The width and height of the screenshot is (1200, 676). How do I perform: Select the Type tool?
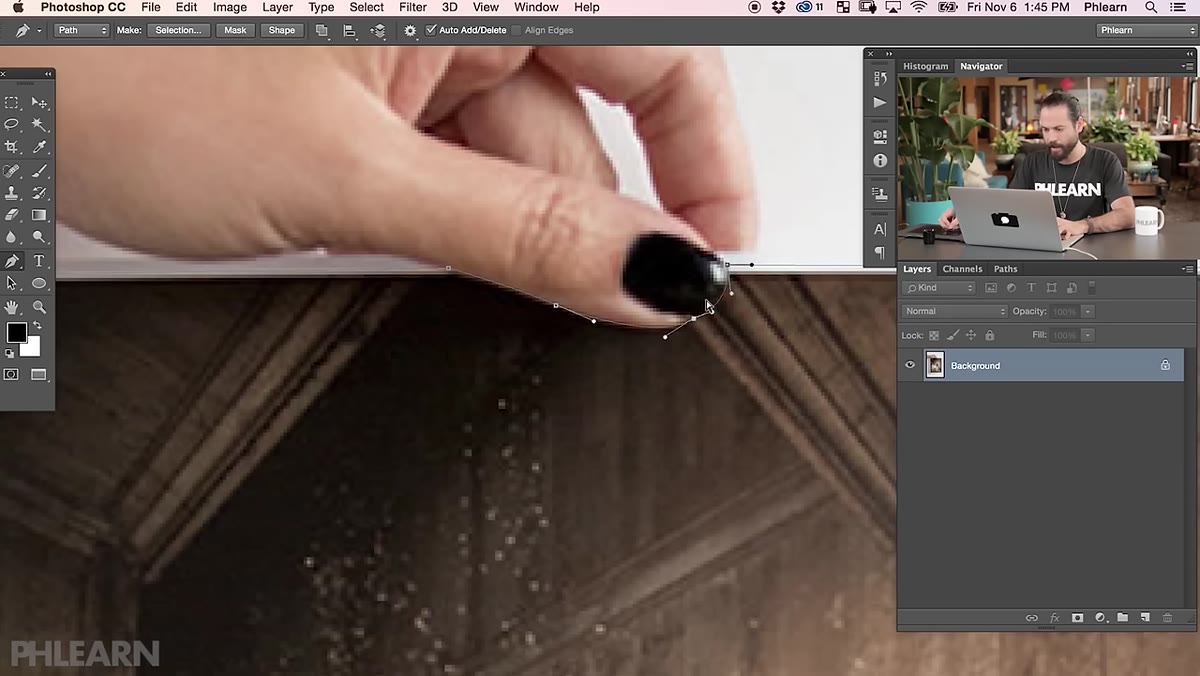click(x=39, y=261)
